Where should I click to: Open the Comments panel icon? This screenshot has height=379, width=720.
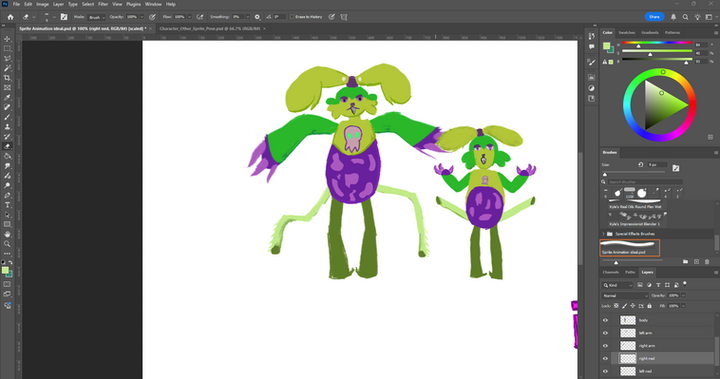(x=591, y=47)
